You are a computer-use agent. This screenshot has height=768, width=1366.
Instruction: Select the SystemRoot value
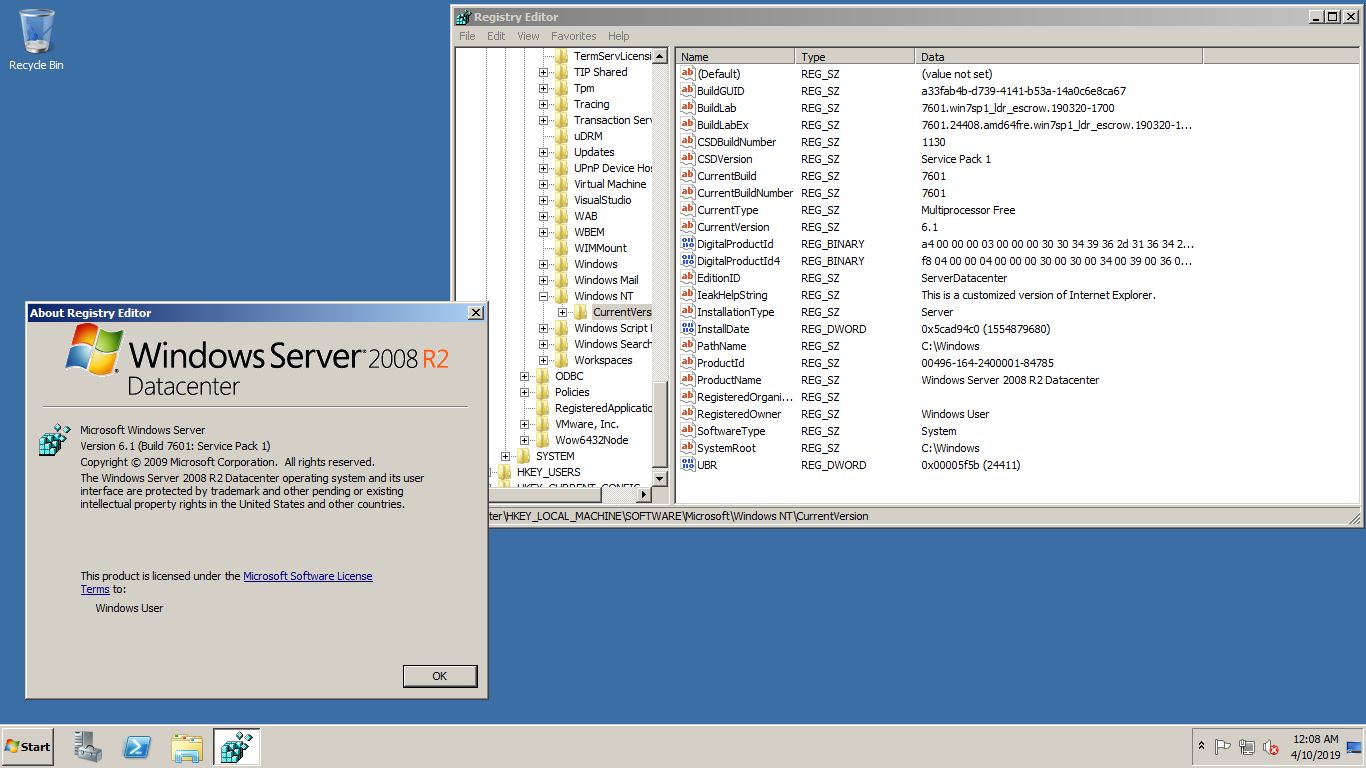727,448
